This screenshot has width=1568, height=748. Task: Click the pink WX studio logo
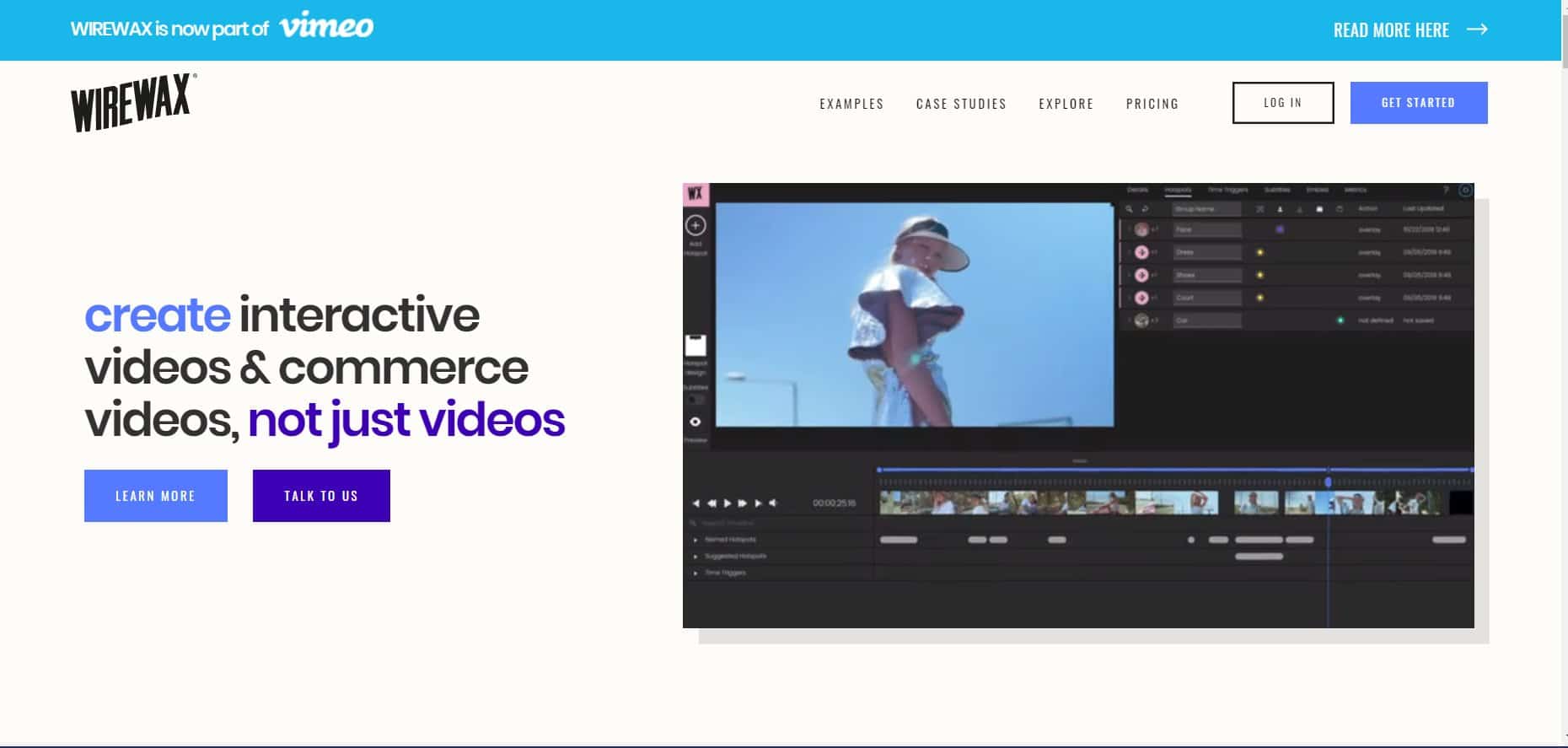(x=695, y=194)
